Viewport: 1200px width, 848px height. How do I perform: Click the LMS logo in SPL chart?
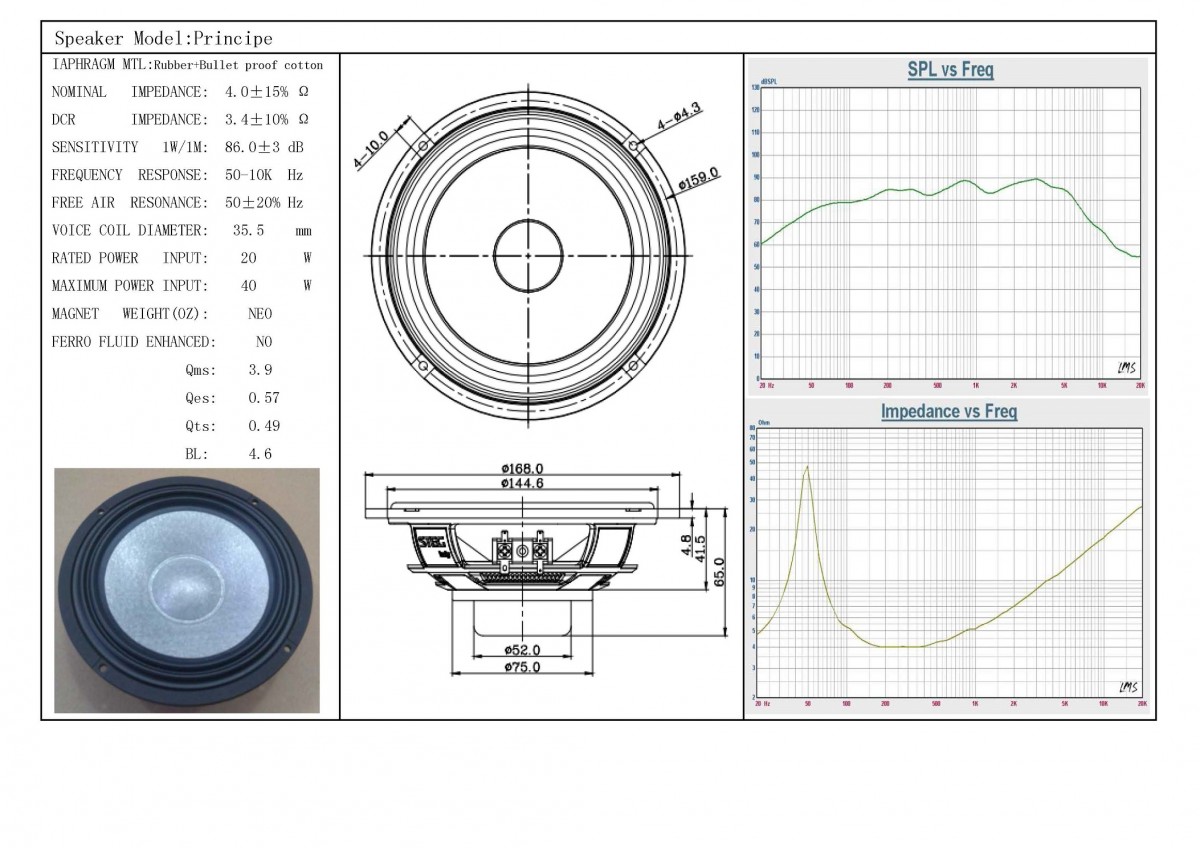click(1127, 368)
